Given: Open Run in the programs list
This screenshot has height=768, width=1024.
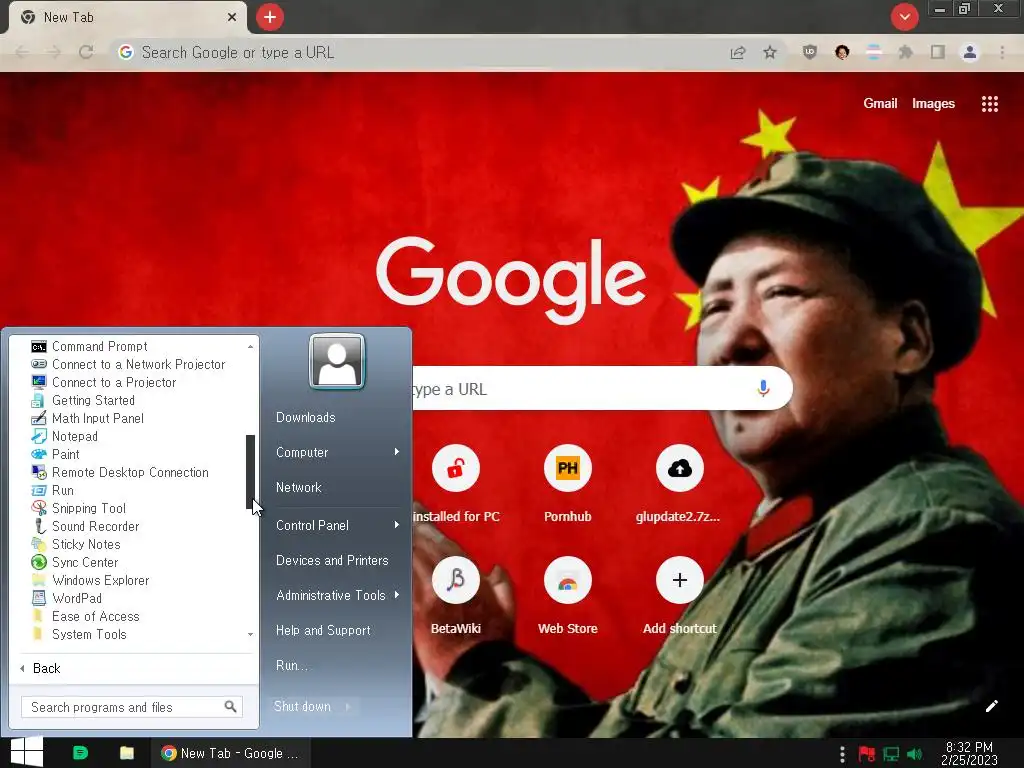Looking at the screenshot, I should (52, 490).
